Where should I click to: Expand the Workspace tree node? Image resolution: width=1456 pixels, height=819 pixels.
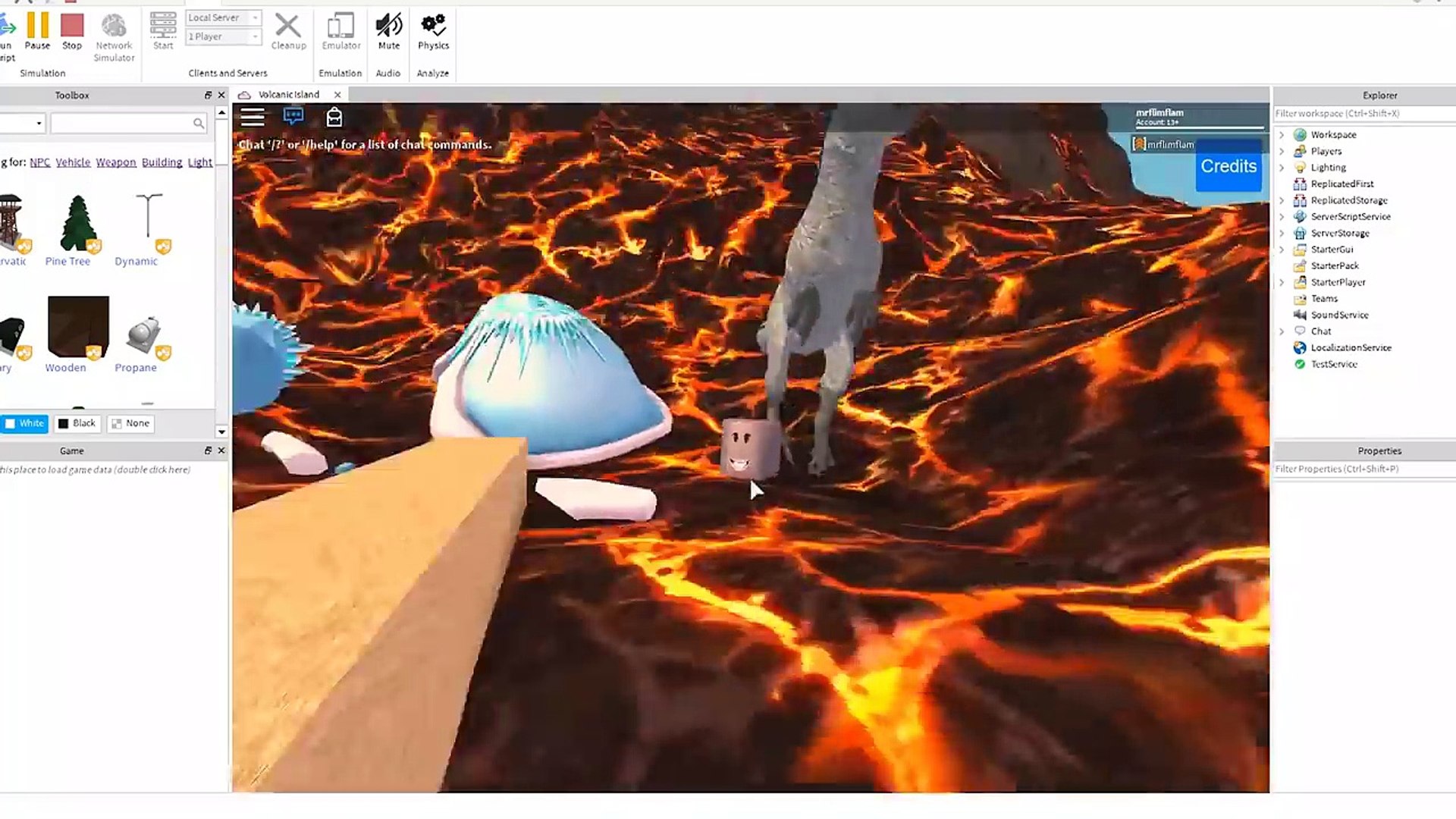pyautogui.click(x=1282, y=135)
